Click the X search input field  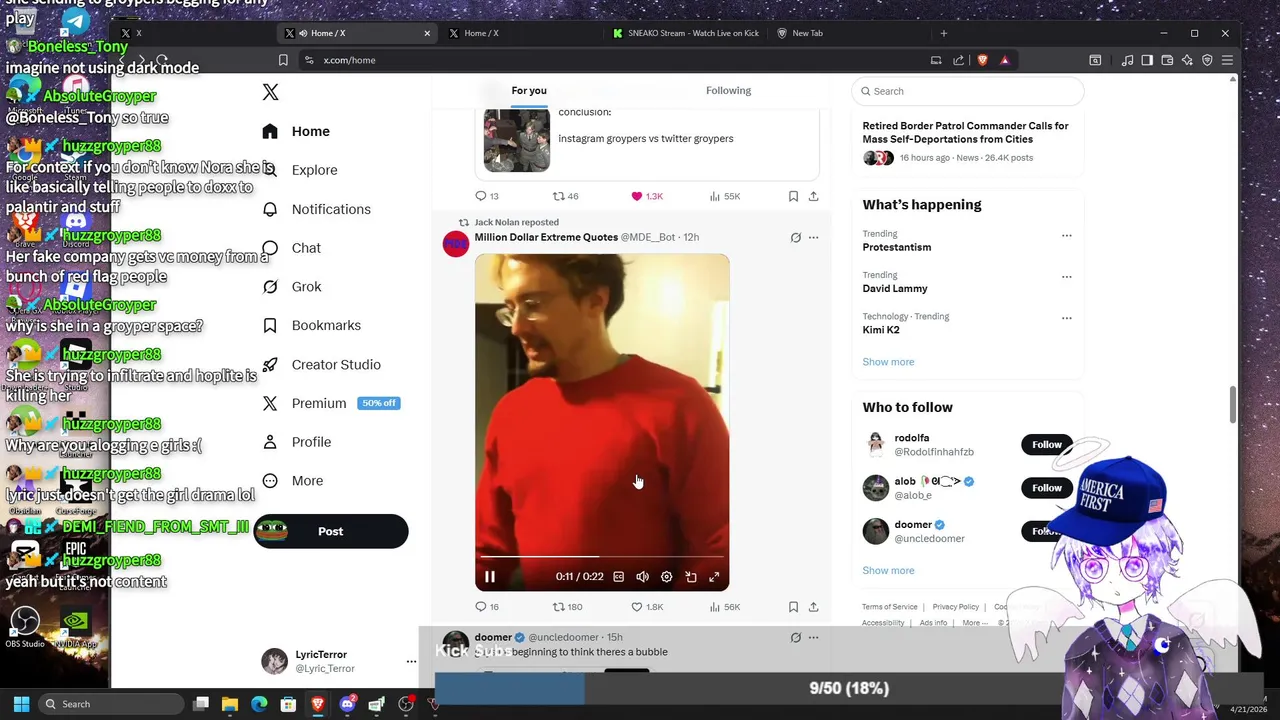tap(967, 91)
